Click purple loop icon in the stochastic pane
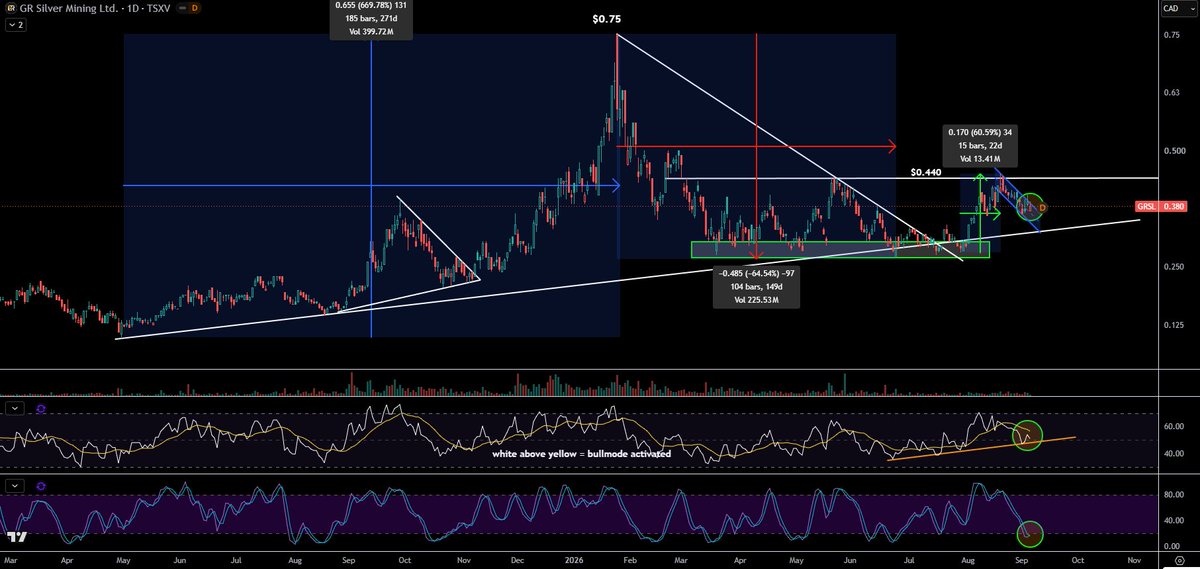 (41, 484)
